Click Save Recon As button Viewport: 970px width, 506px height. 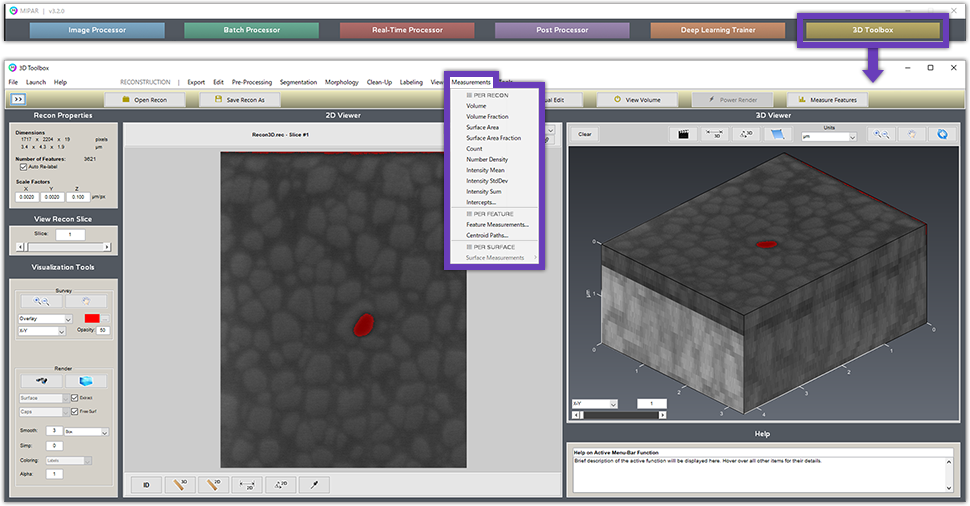click(x=239, y=100)
